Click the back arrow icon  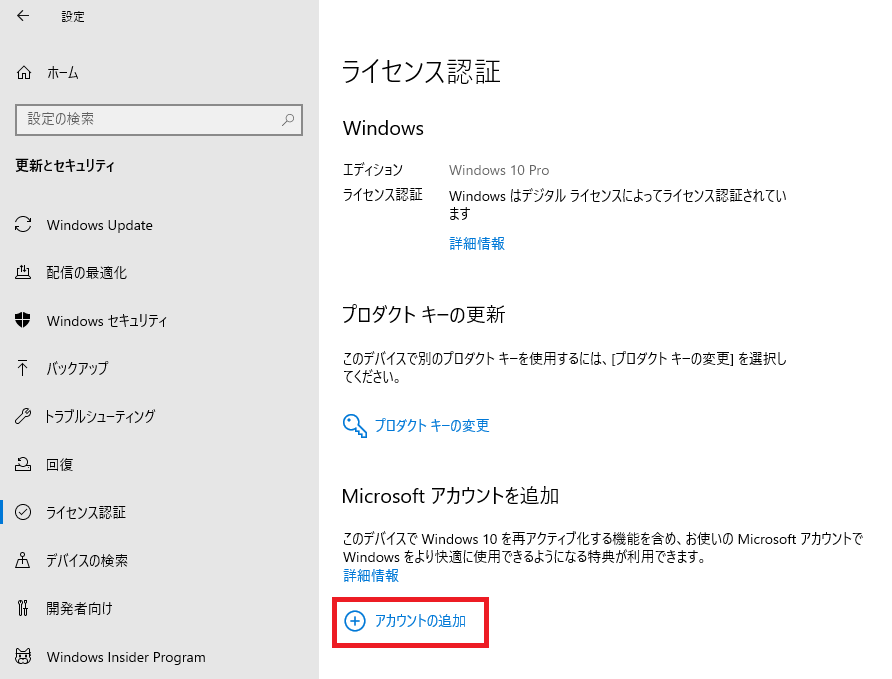(x=23, y=16)
